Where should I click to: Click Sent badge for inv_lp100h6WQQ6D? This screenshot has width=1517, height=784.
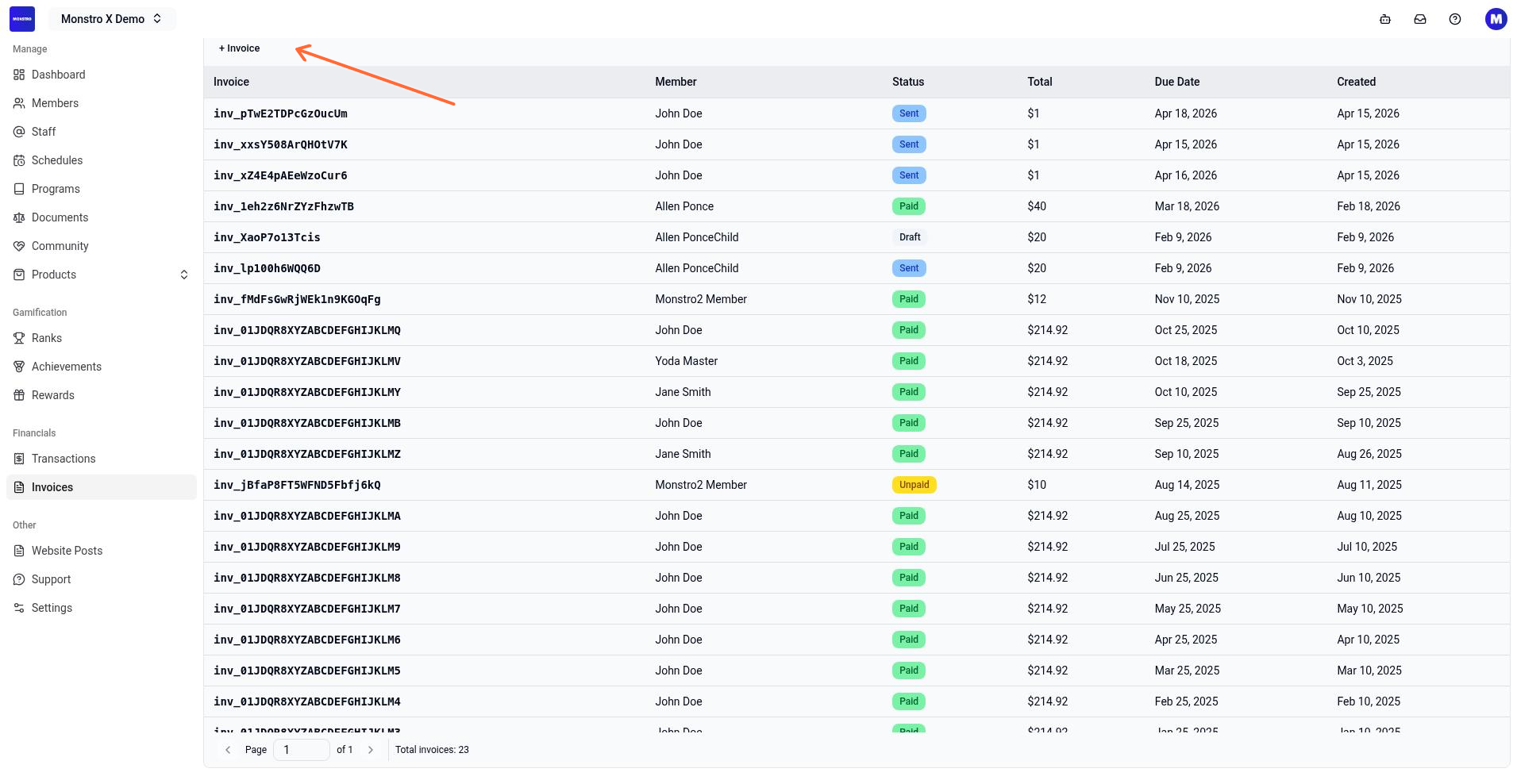[909, 268]
